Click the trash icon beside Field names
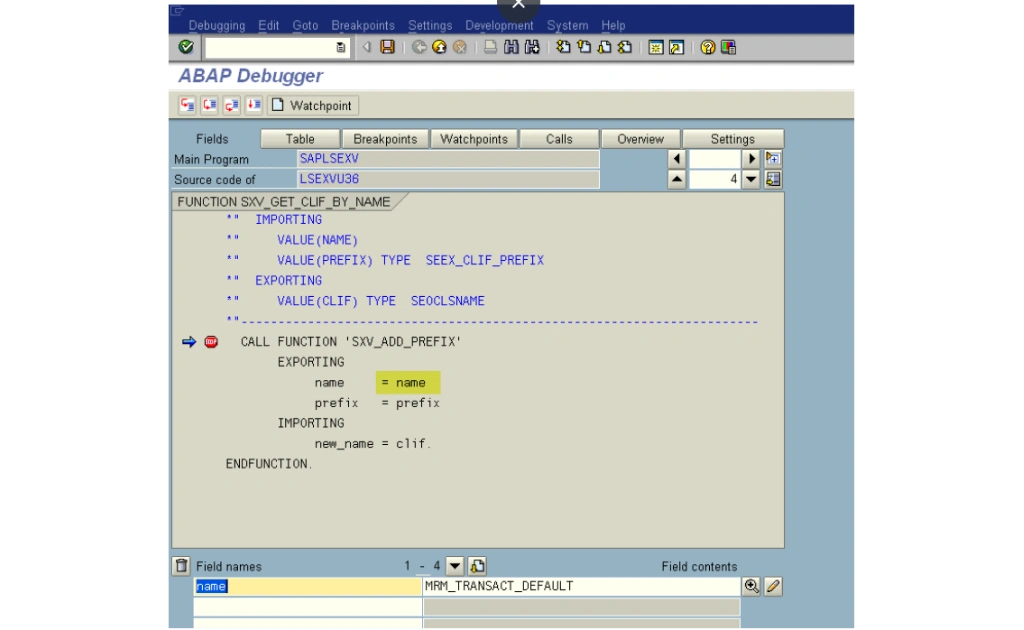 point(182,565)
